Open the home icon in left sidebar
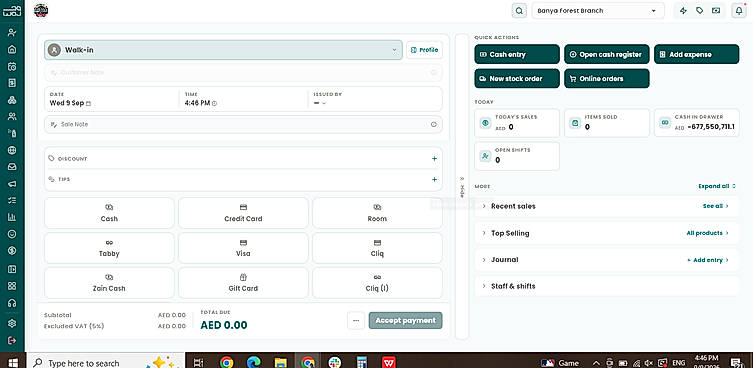Screen dimensions: 753x368 [x=12, y=49]
